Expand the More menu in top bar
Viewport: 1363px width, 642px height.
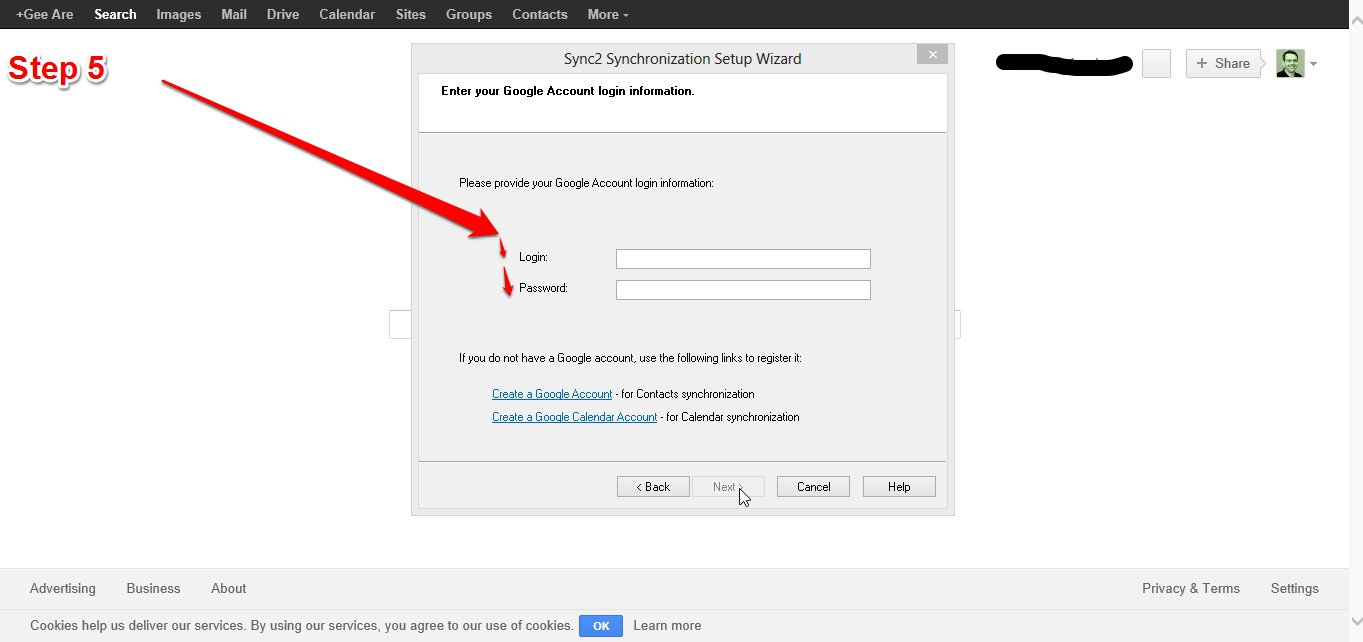point(608,14)
